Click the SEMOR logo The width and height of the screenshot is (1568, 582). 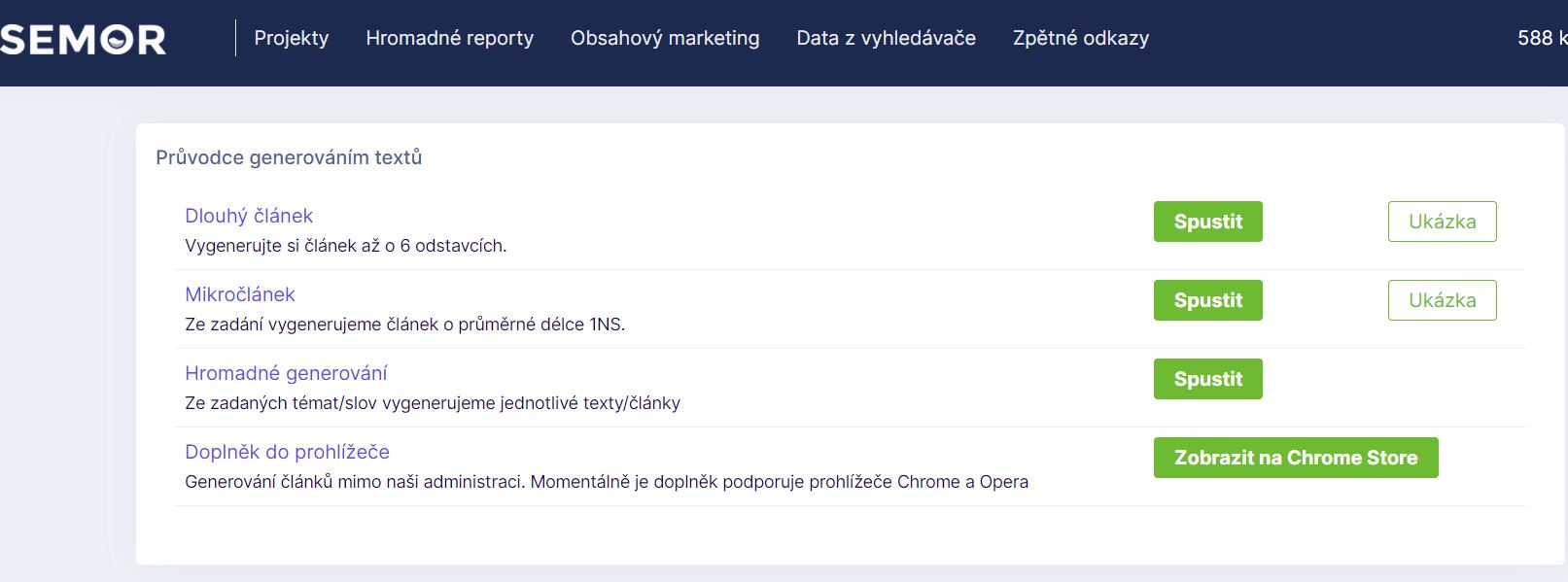coord(83,39)
